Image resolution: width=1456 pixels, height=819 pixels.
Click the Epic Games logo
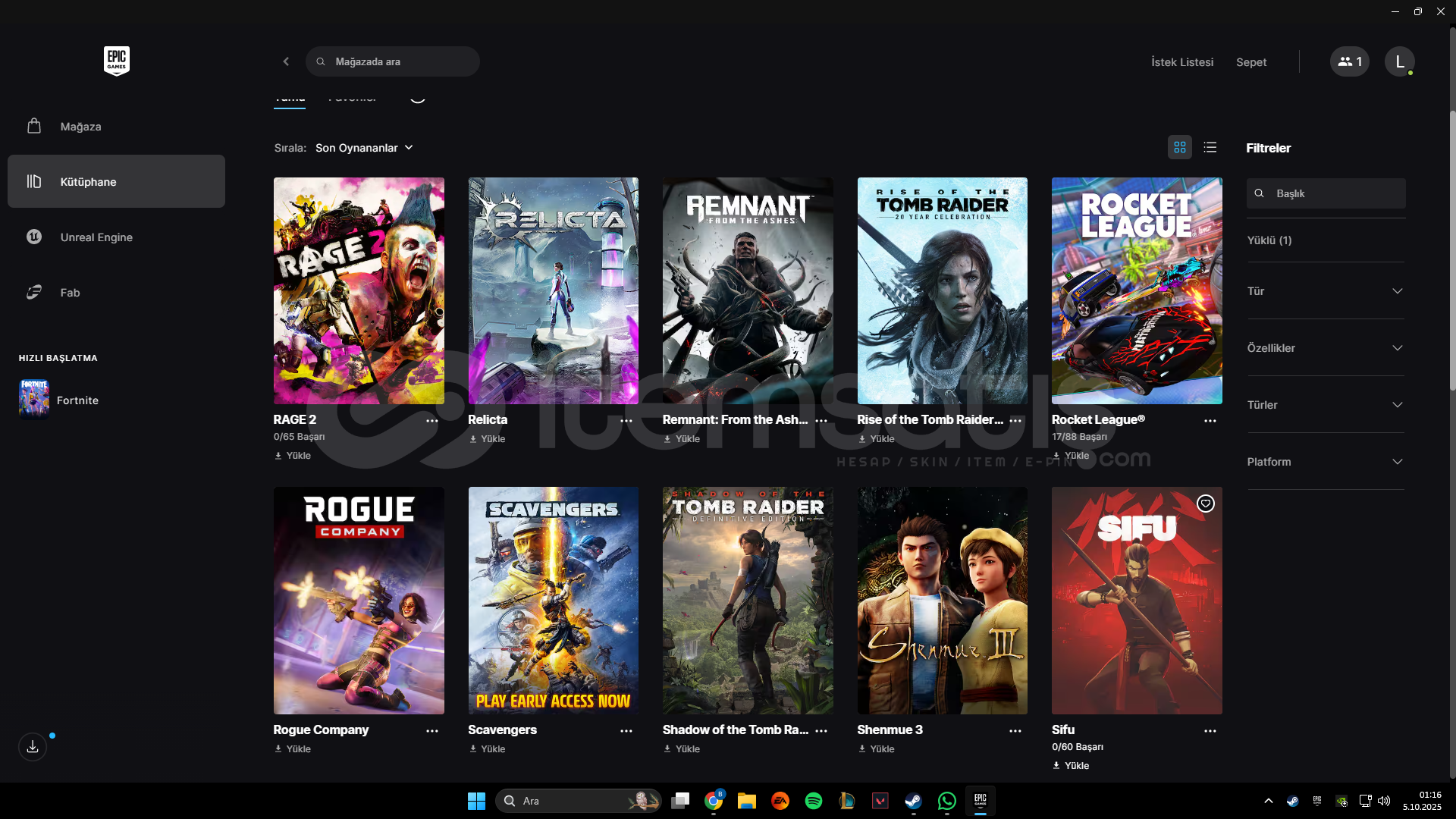point(116,61)
